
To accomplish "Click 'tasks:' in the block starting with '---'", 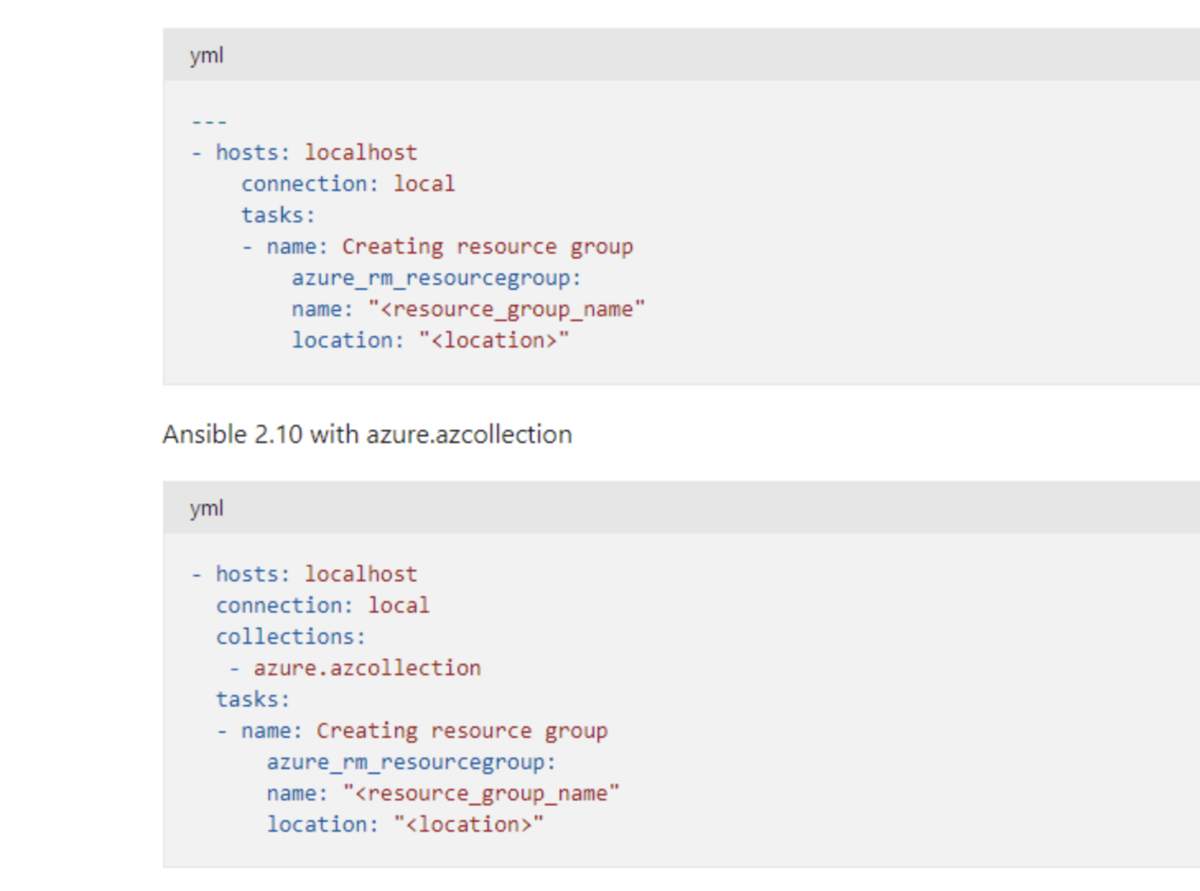I will (278, 215).
